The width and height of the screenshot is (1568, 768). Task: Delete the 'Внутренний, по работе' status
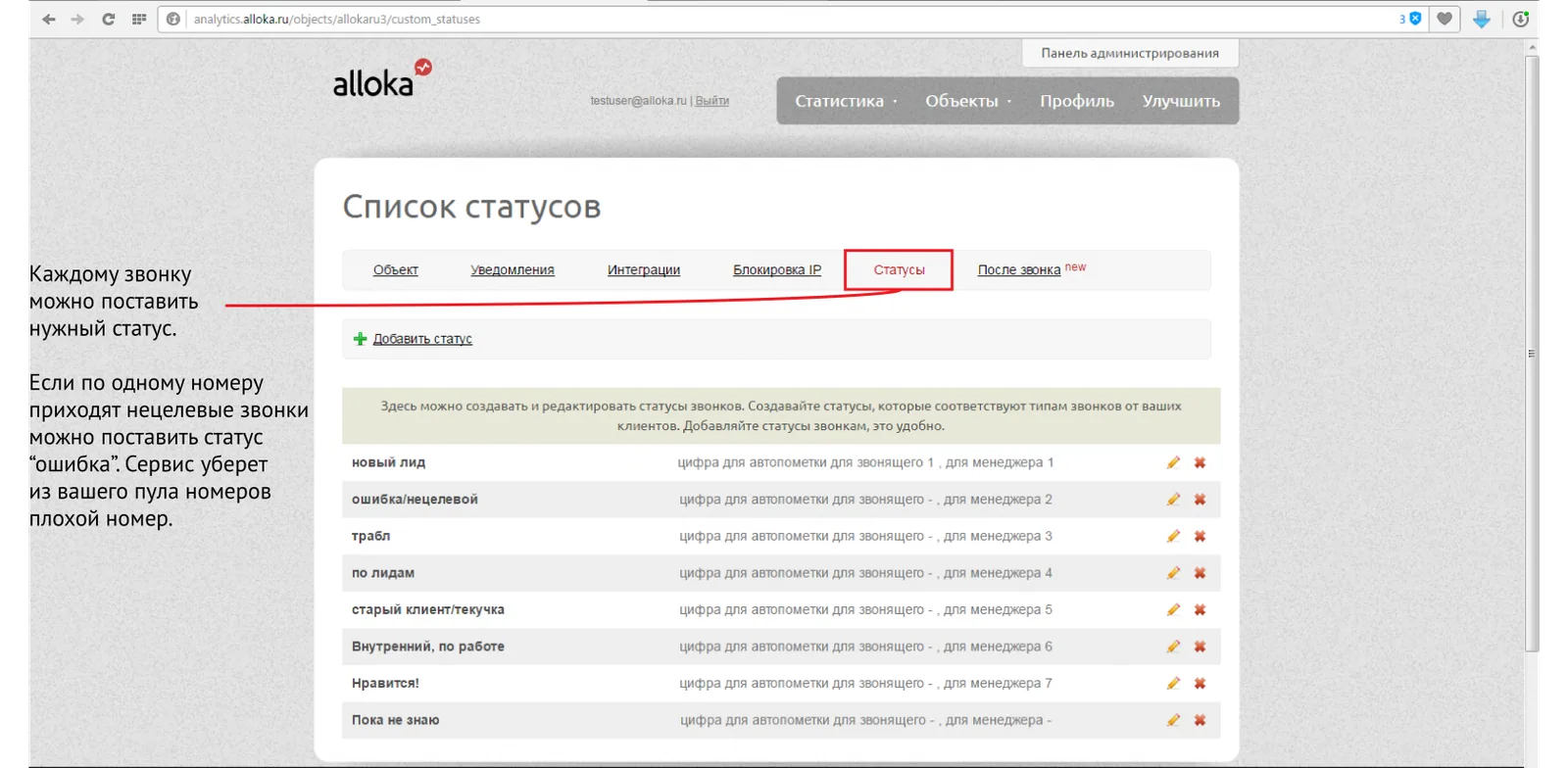1200,647
